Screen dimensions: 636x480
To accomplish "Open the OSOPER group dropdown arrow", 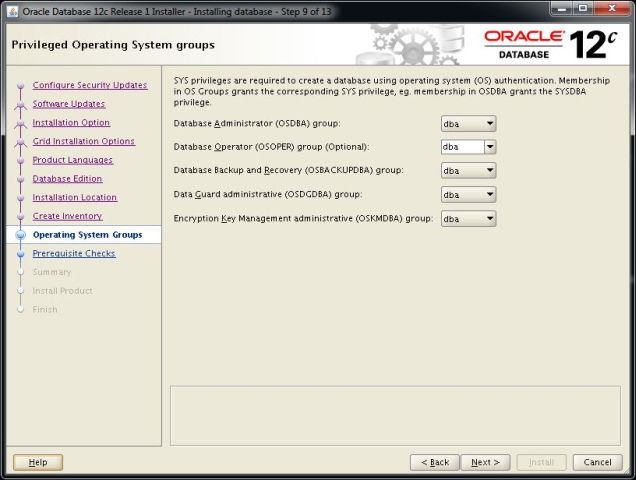I will click(490, 147).
